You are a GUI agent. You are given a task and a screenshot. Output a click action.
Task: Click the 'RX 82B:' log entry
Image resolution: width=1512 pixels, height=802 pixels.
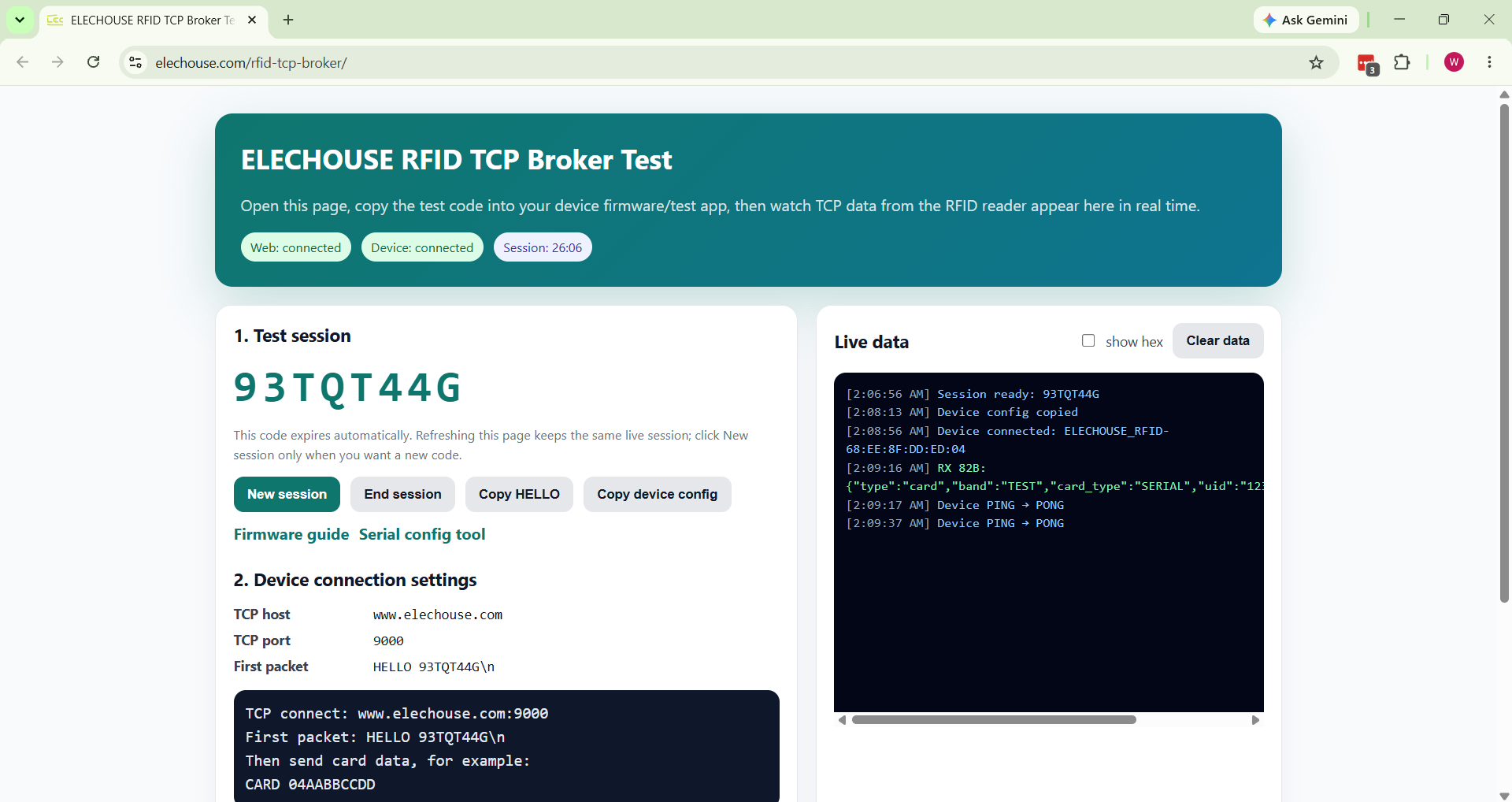click(x=916, y=468)
